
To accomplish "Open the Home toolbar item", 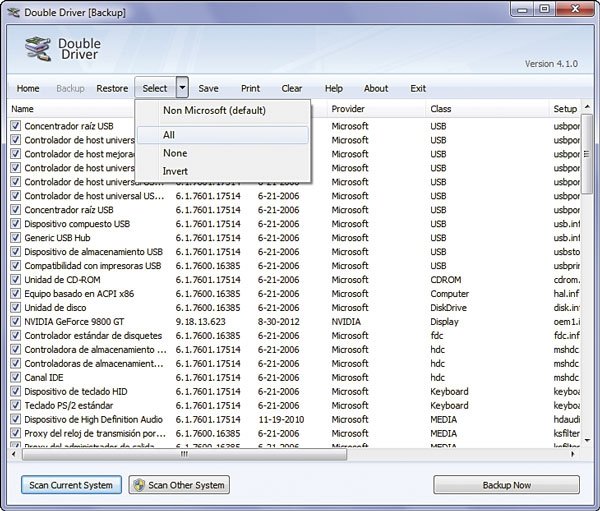I will [x=28, y=88].
